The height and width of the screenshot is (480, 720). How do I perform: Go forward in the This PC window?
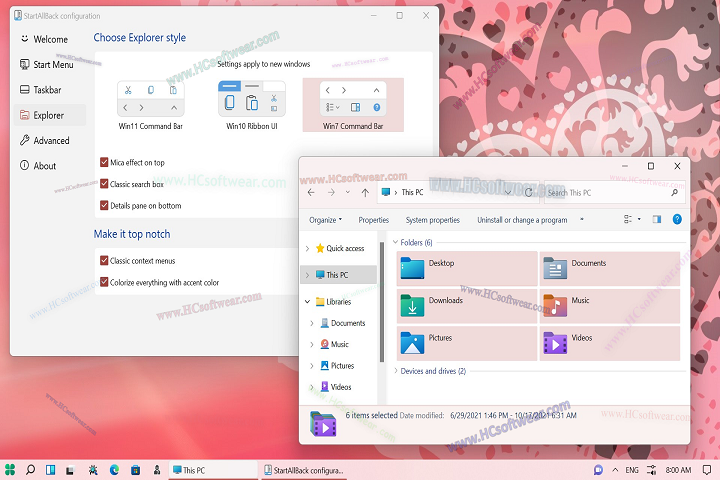click(x=331, y=192)
